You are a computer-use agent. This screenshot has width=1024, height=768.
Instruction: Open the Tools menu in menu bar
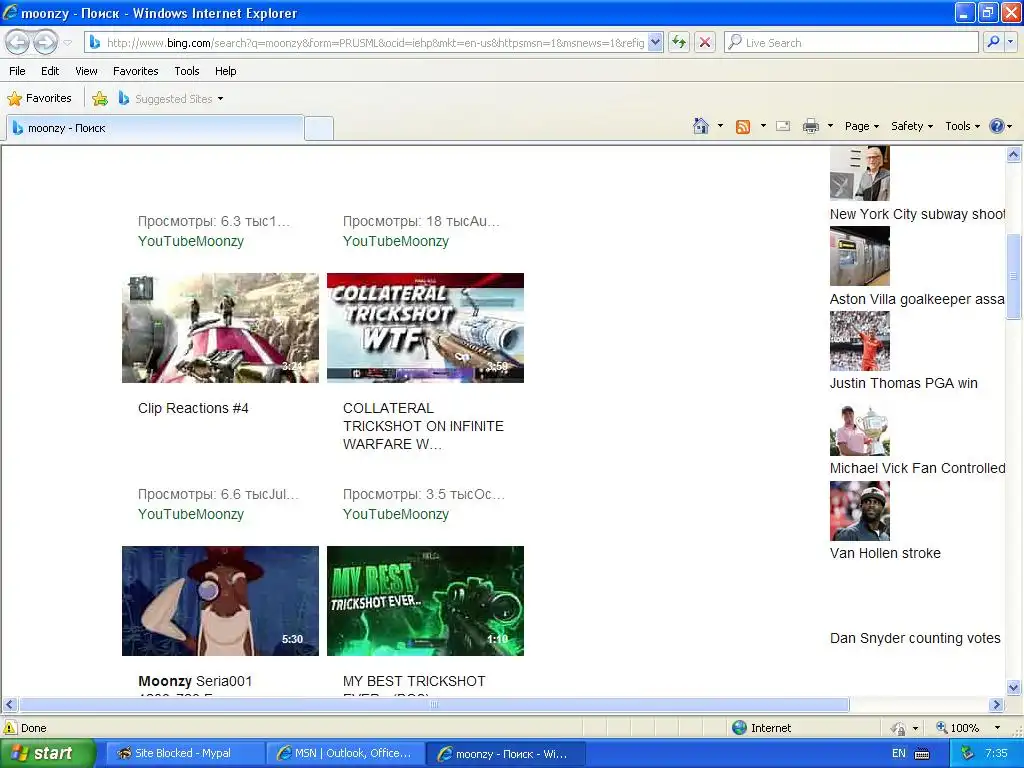point(187,71)
